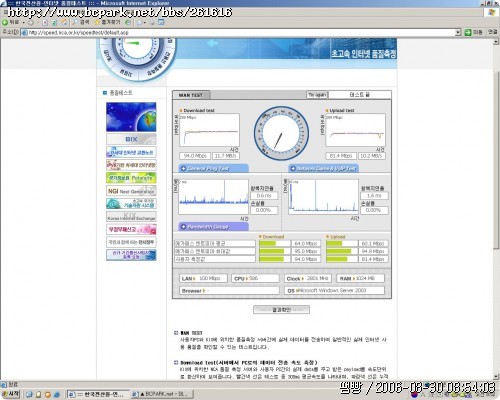Click the Refresh page icon
This screenshot has height=400, width=500.
54,23
